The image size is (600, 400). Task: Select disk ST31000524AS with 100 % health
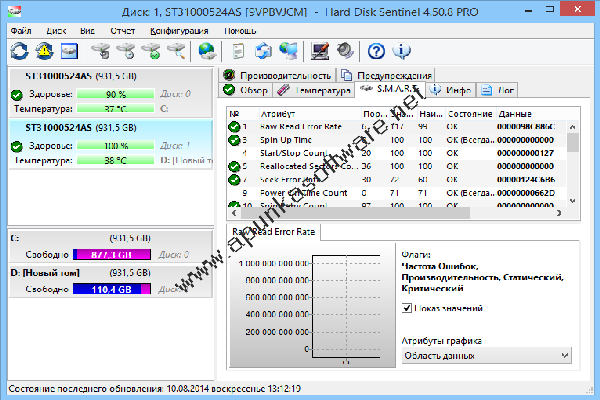click(111, 144)
